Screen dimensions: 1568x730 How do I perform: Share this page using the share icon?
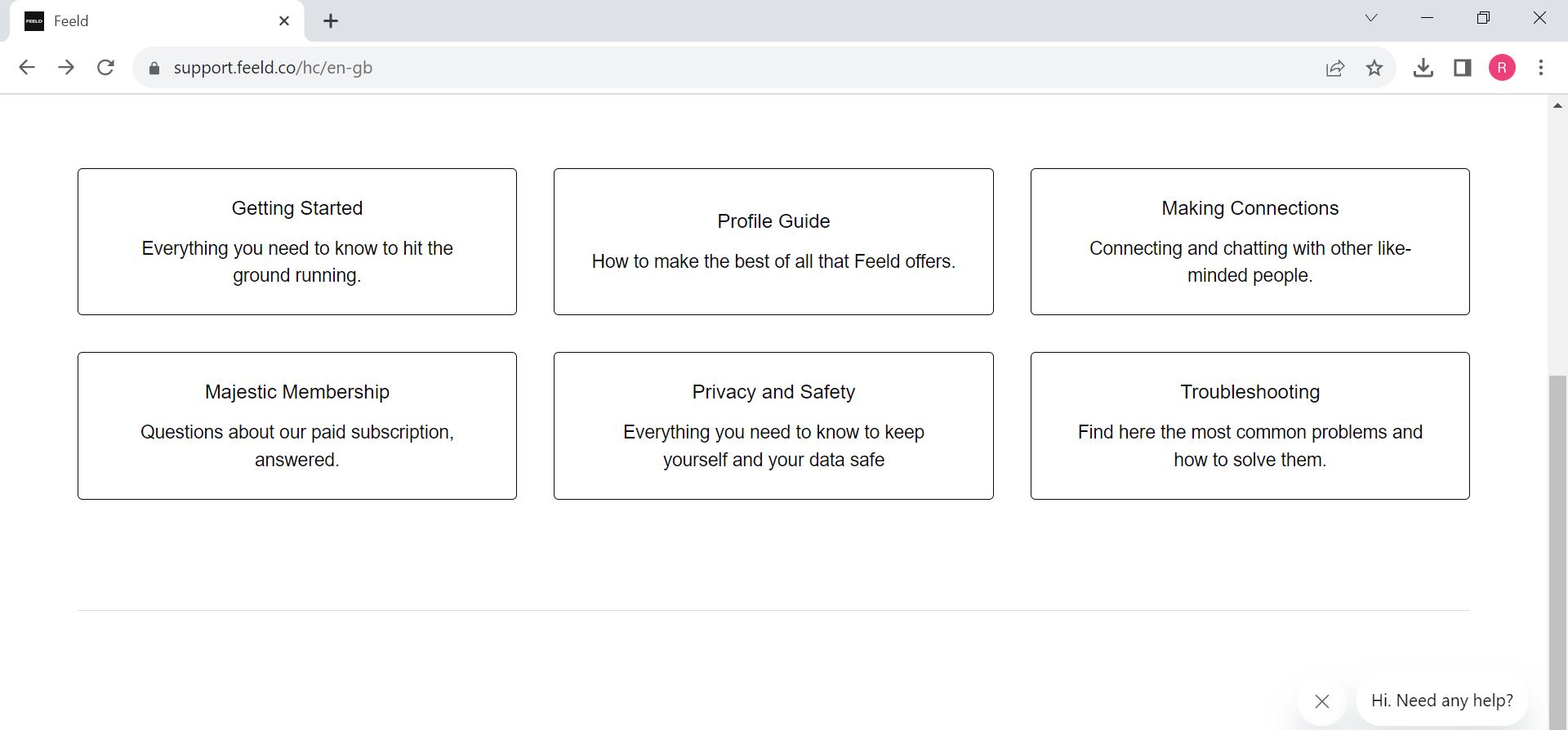(1335, 68)
